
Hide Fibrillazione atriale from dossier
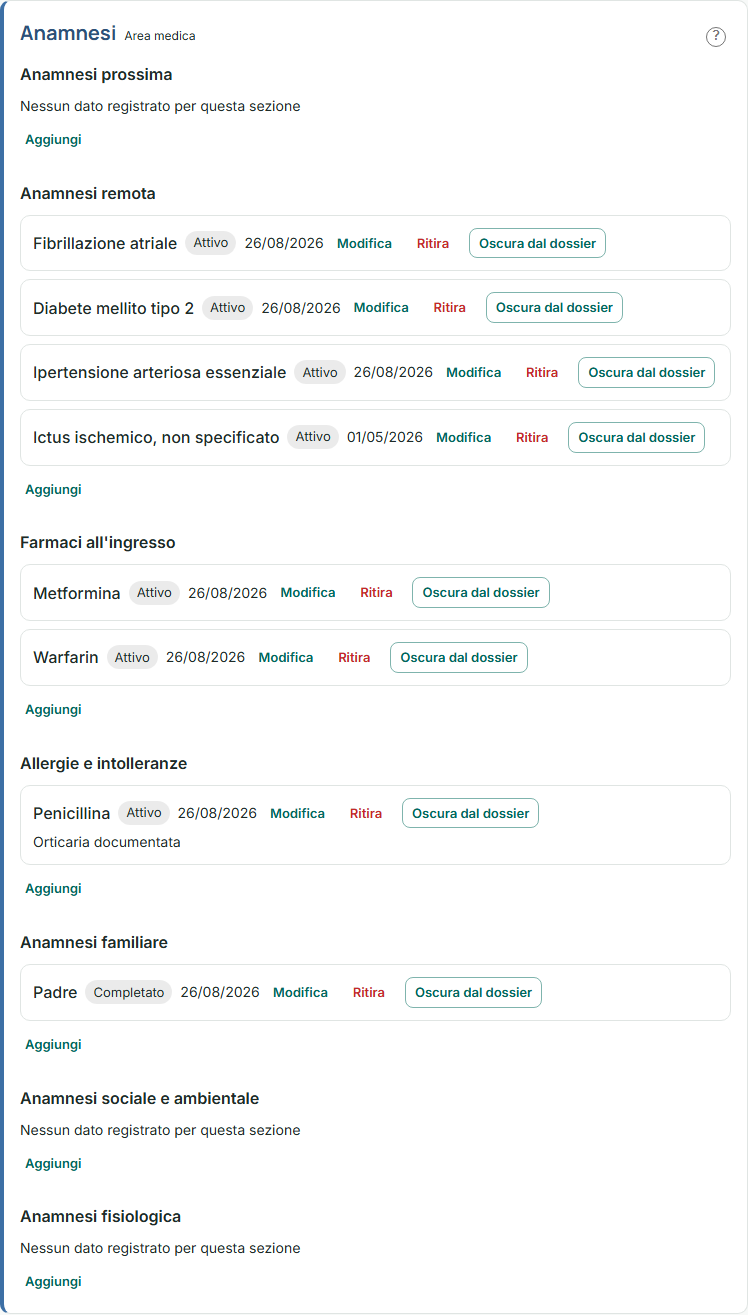point(537,243)
